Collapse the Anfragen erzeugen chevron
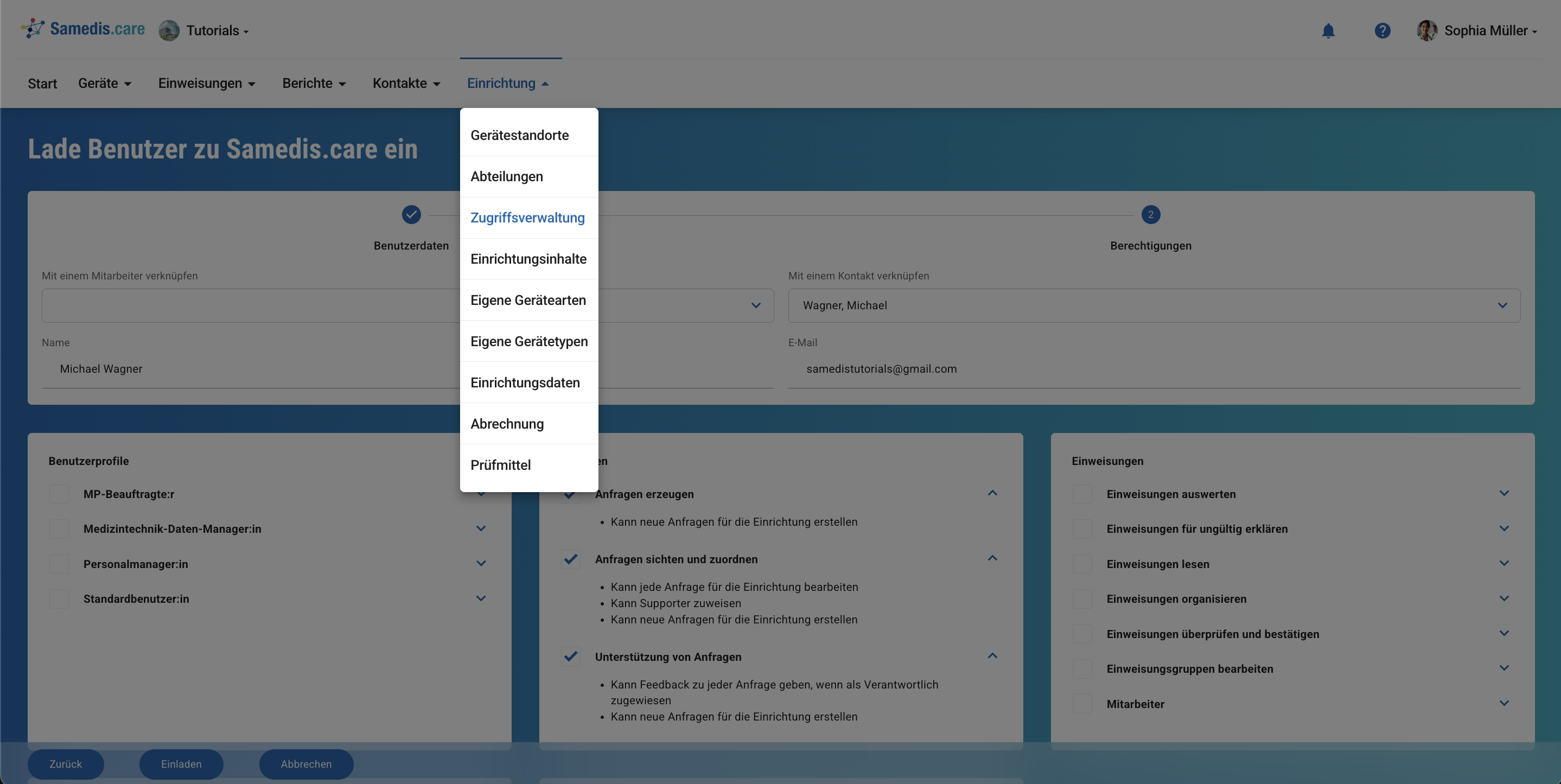Screen dimensions: 1561x784 [x=992, y=493]
